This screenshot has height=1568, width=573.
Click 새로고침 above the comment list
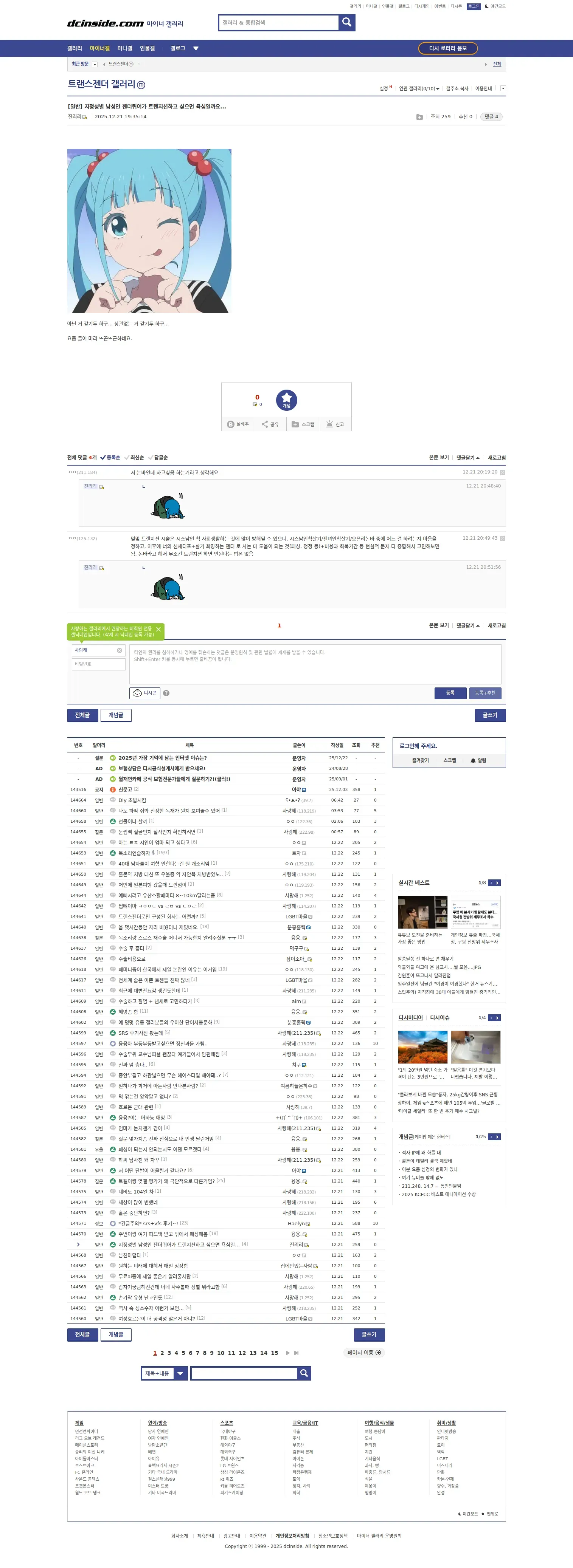pyautogui.click(x=497, y=458)
